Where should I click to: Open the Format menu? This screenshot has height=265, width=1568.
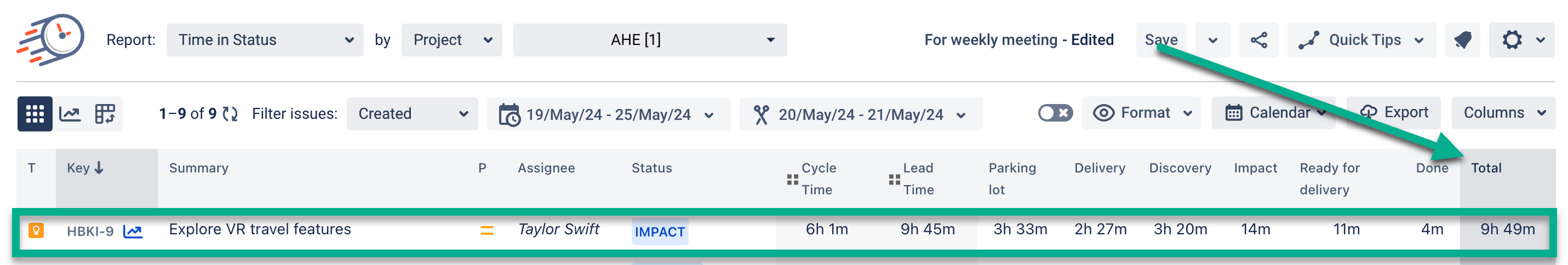tap(1142, 113)
